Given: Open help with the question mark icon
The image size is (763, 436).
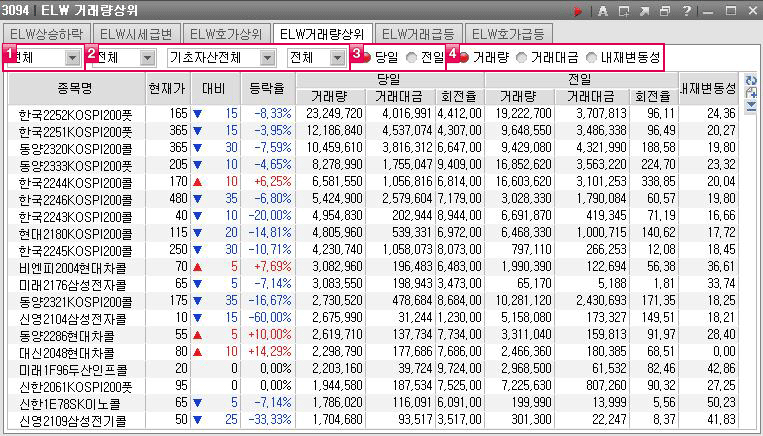Looking at the screenshot, I should pos(686,11).
